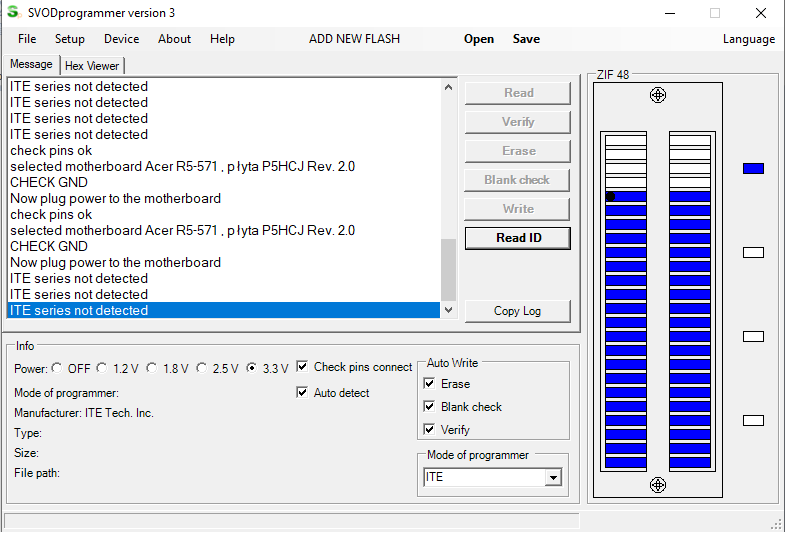The height and width of the screenshot is (533, 786).
Task: Uncheck Erase in Auto Write group
Action: click(x=429, y=384)
